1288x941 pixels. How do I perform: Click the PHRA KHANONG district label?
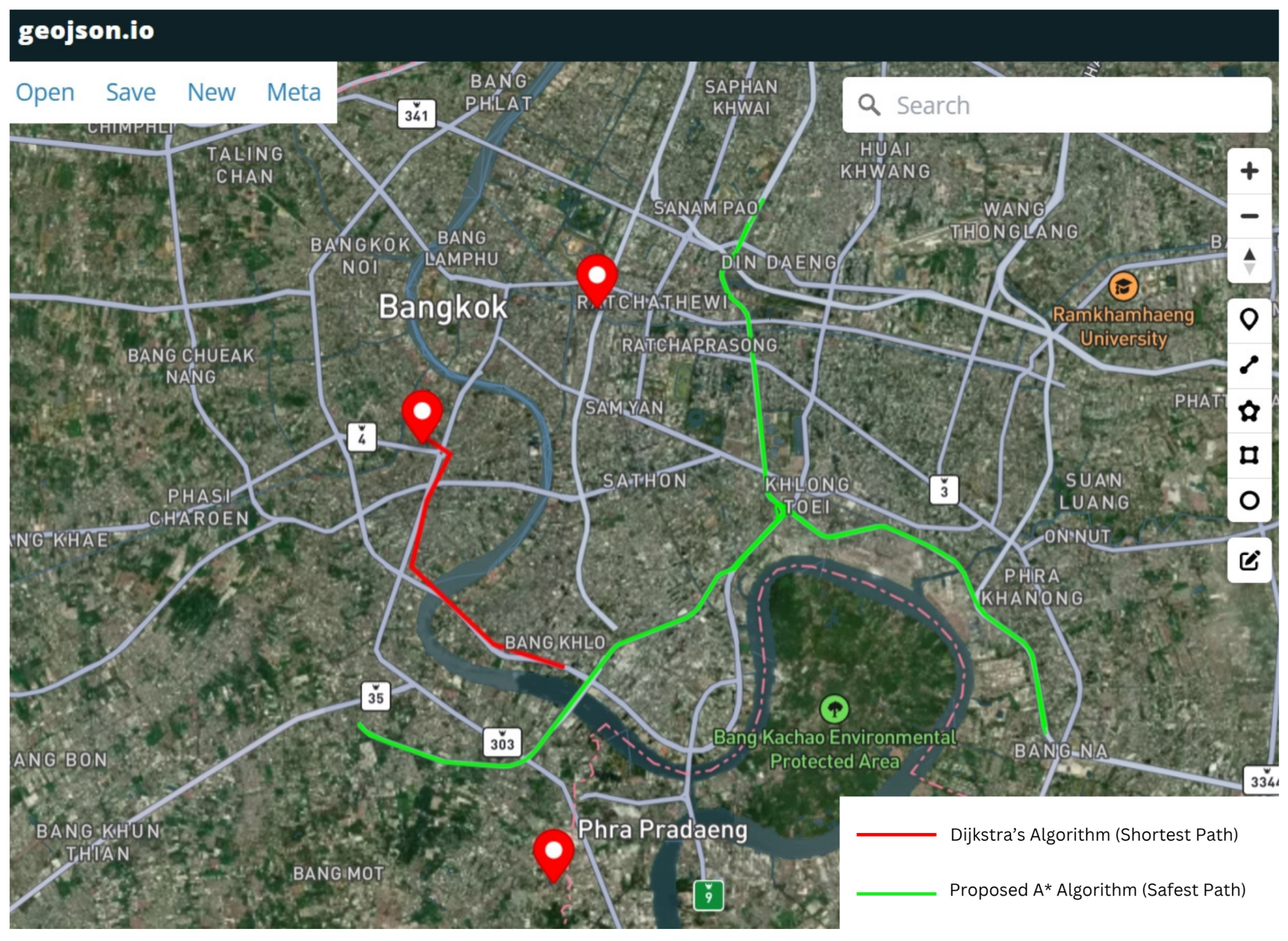[1032, 587]
